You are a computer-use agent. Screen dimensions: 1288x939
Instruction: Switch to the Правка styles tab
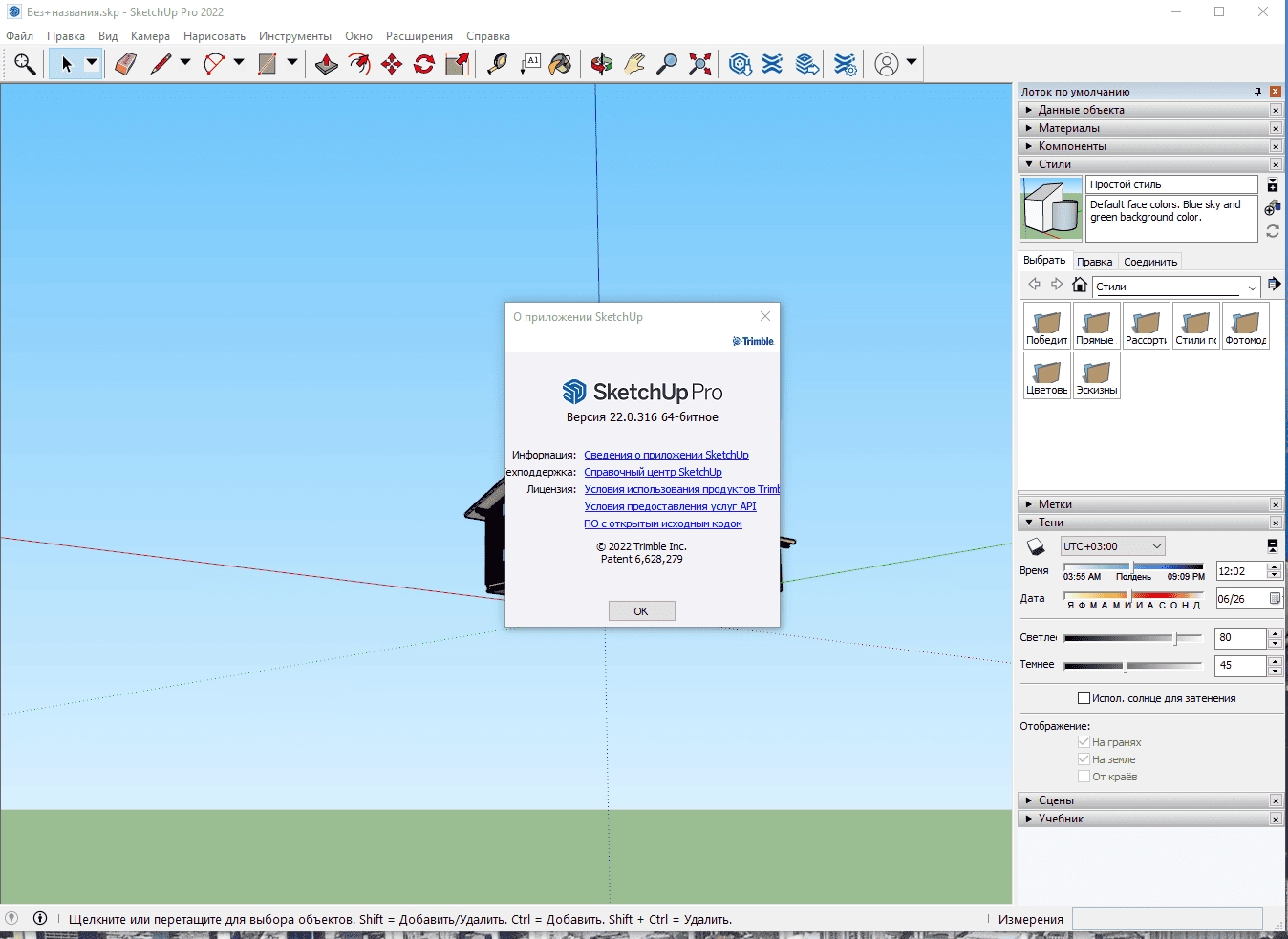[x=1094, y=262]
